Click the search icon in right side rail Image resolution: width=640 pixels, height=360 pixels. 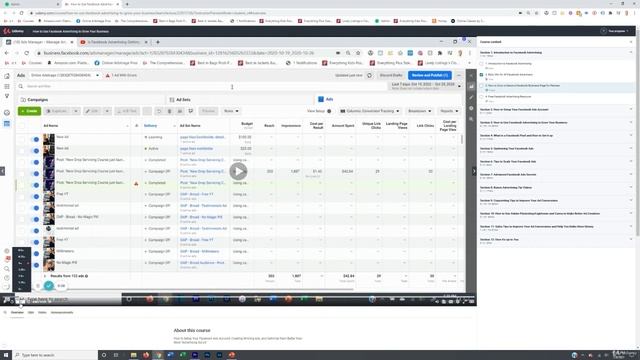click(x=471, y=119)
